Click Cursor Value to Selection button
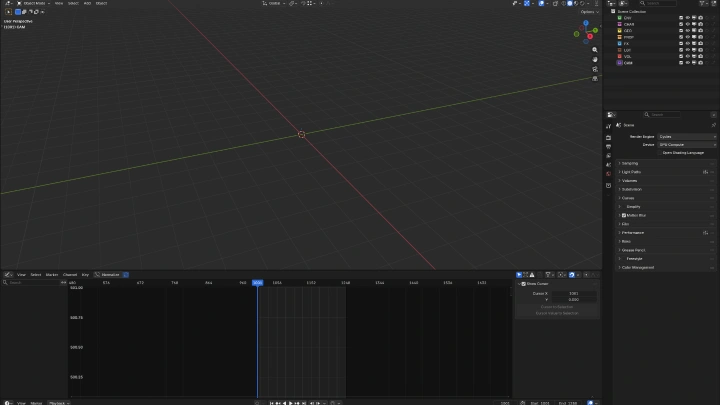 (557, 314)
